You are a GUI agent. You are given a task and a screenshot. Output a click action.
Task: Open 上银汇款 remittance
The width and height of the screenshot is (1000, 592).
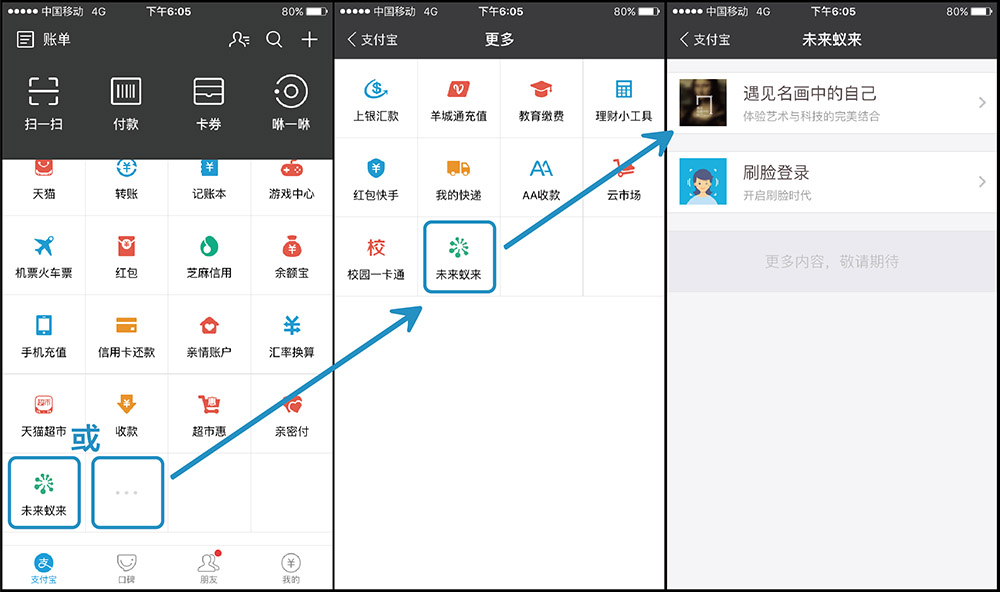[x=376, y=100]
